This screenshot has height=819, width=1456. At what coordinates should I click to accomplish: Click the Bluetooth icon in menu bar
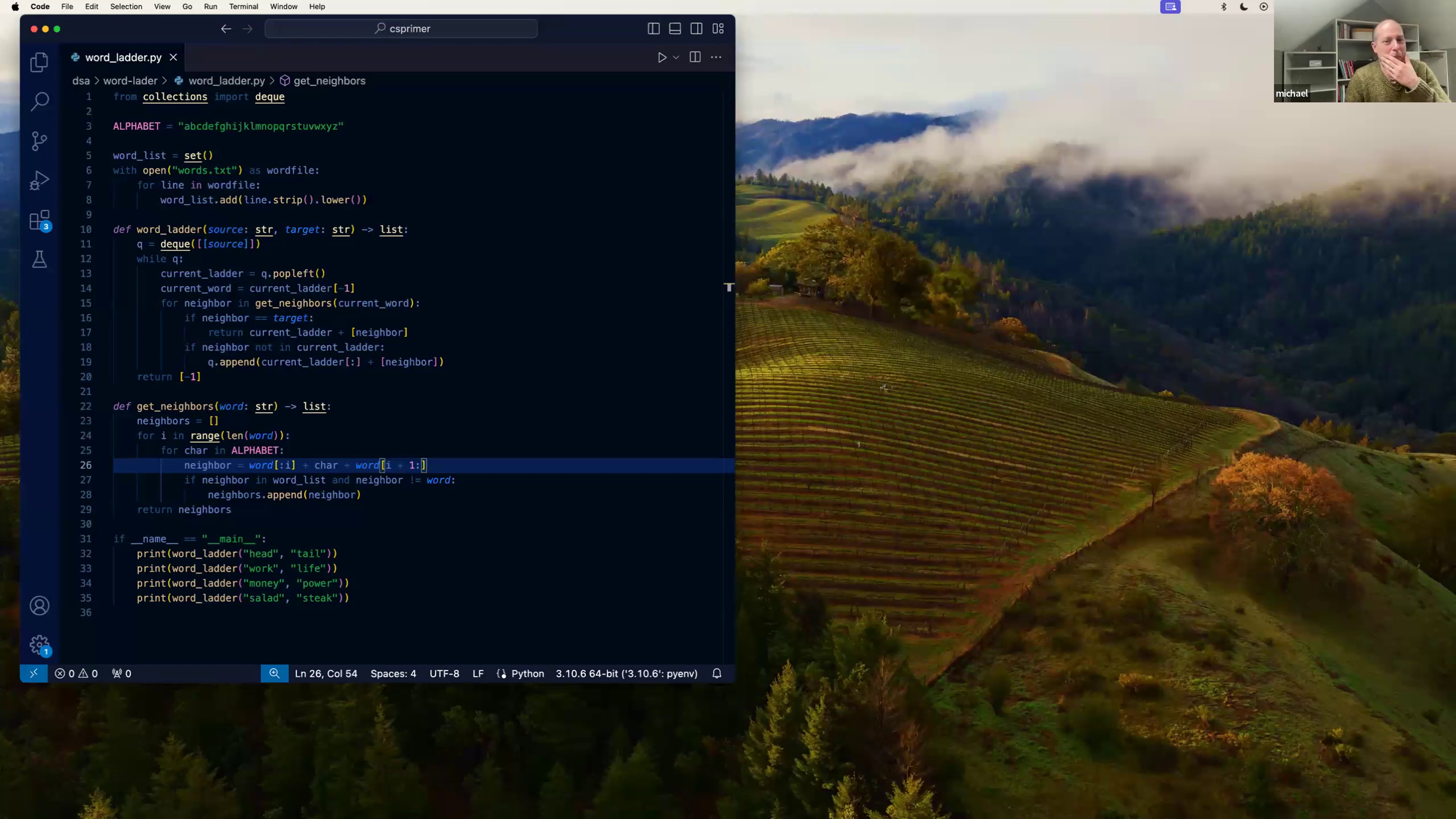tap(1224, 7)
